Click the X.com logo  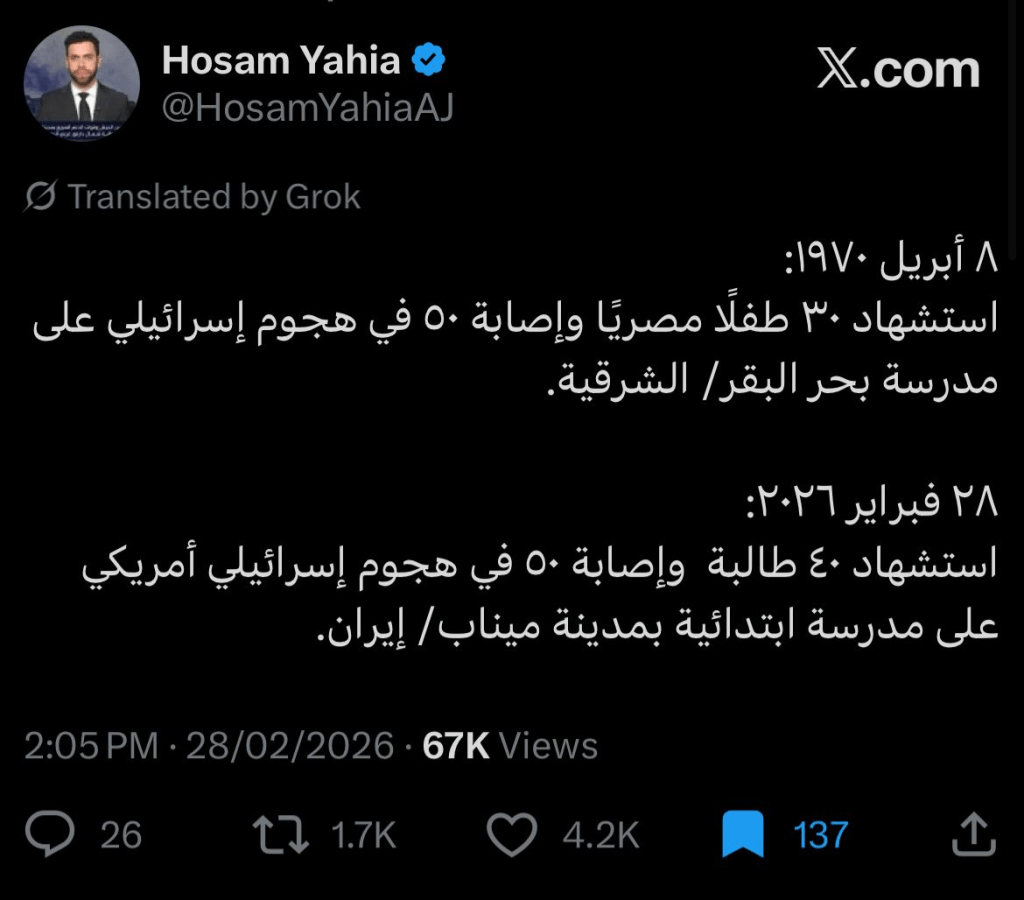pos(898,70)
